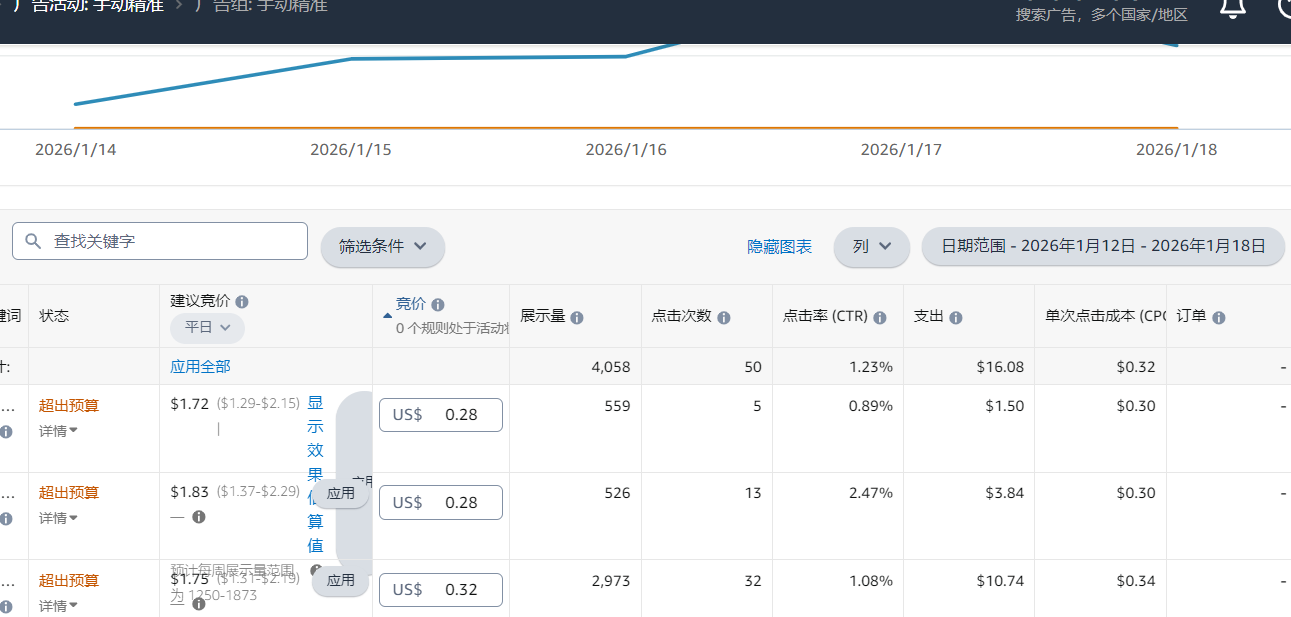Image resolution: width=1291 pixels, height=617 pixels.
Task: Click info icon under the $1.83 suggested bid
Action: click(x=199, y=517)
